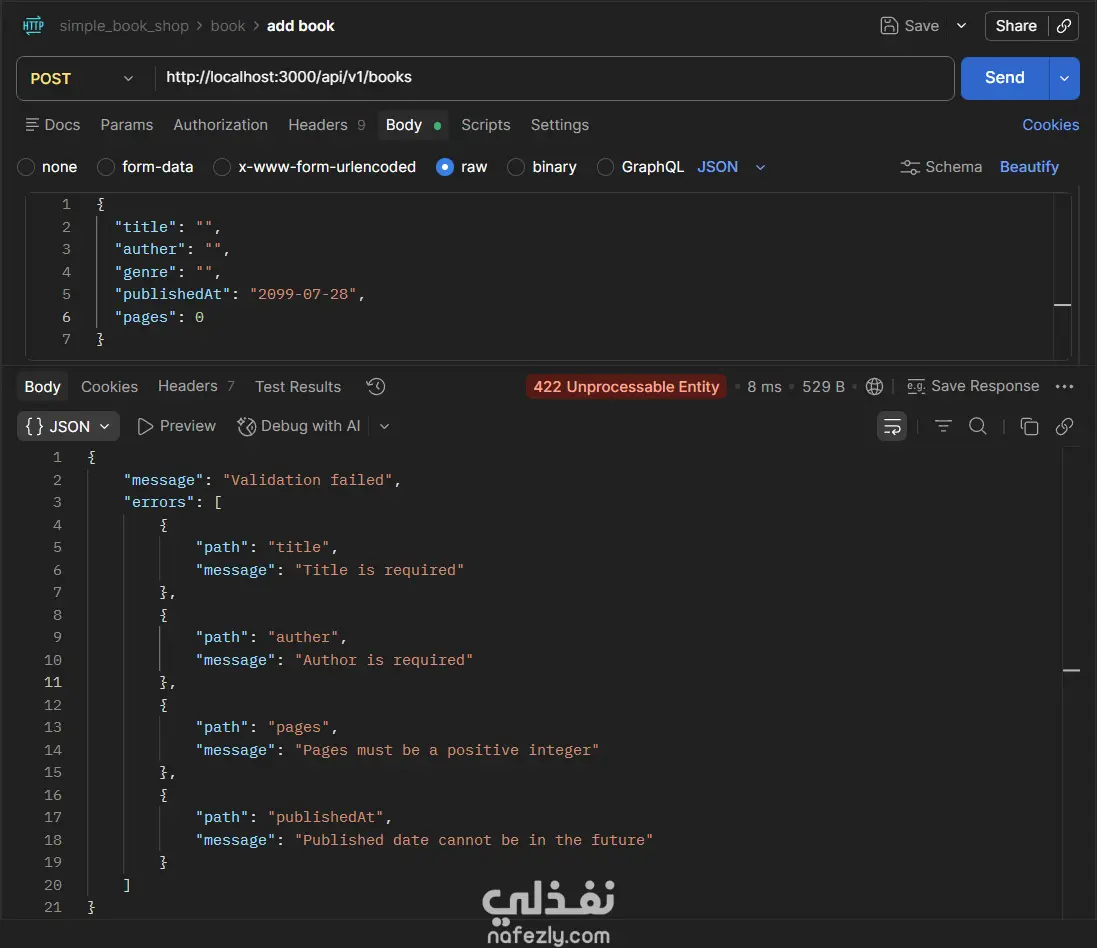The width and height of the screenshot is (1097, 948).
Task: Copy request link via chain icon
Action: (1063, 26)
